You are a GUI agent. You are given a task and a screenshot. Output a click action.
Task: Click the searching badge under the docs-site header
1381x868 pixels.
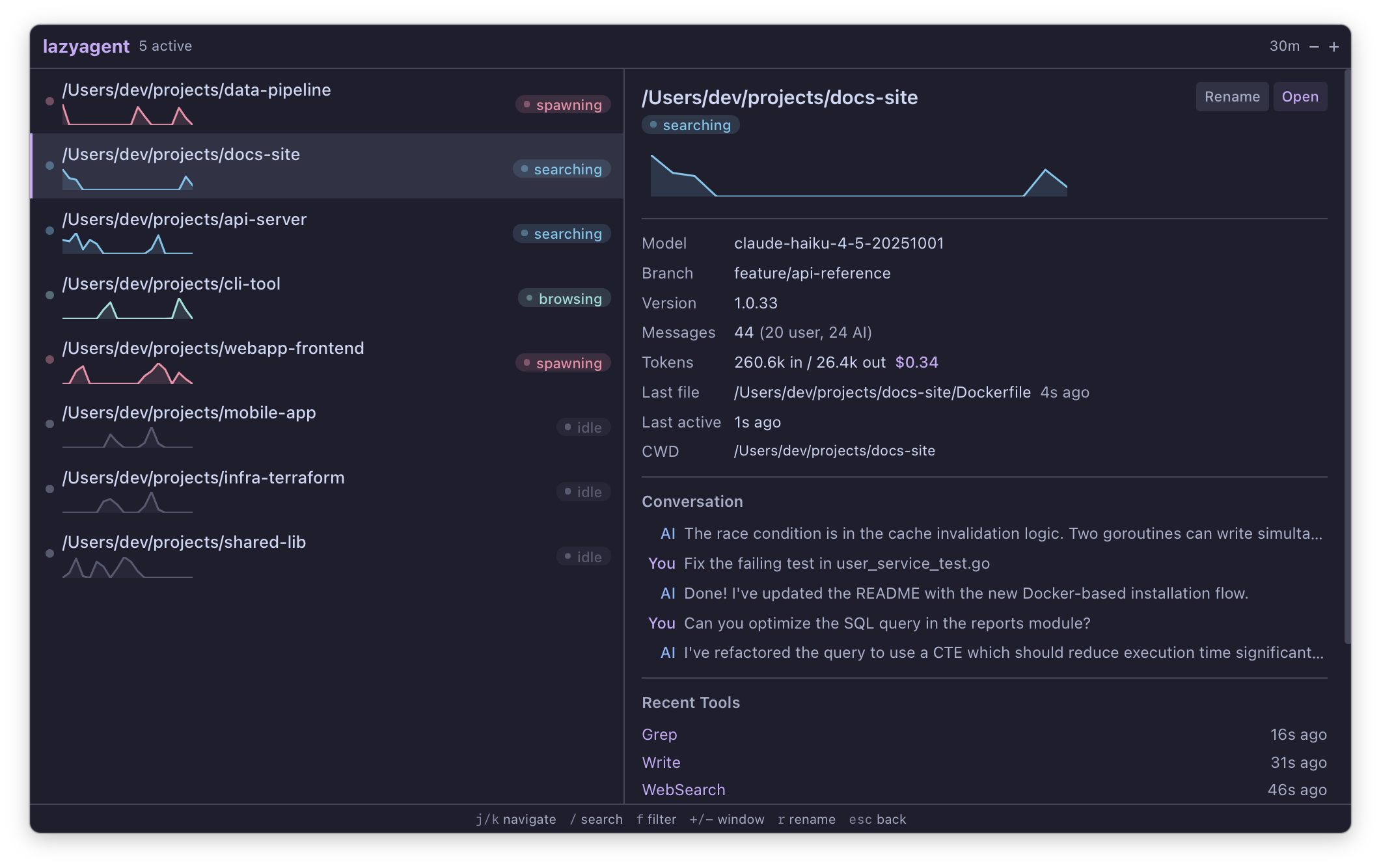point(691,125)
